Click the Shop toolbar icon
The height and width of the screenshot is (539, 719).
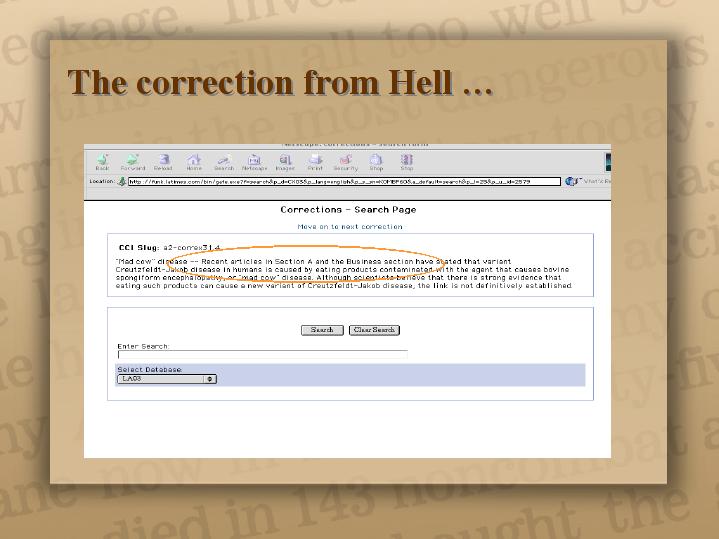coord(376,162)
